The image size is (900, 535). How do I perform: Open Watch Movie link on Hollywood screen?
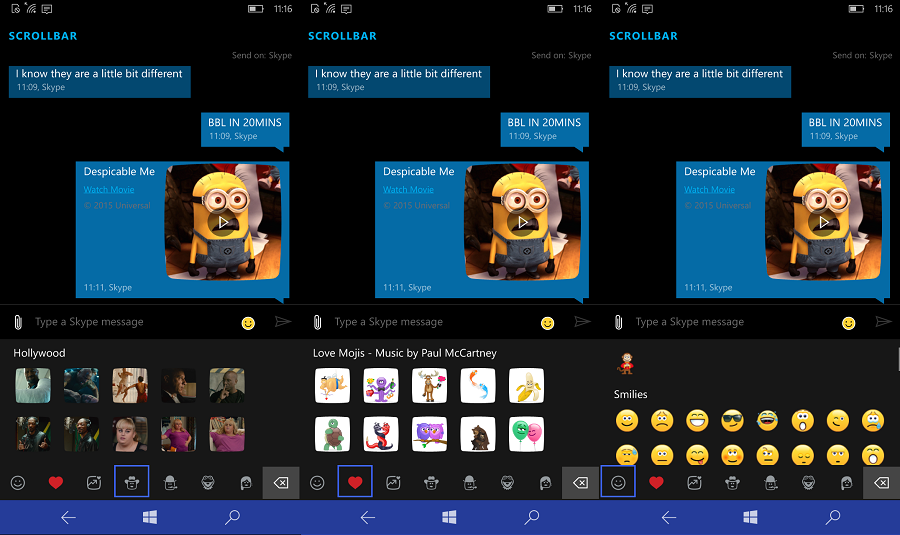[109, 189]
